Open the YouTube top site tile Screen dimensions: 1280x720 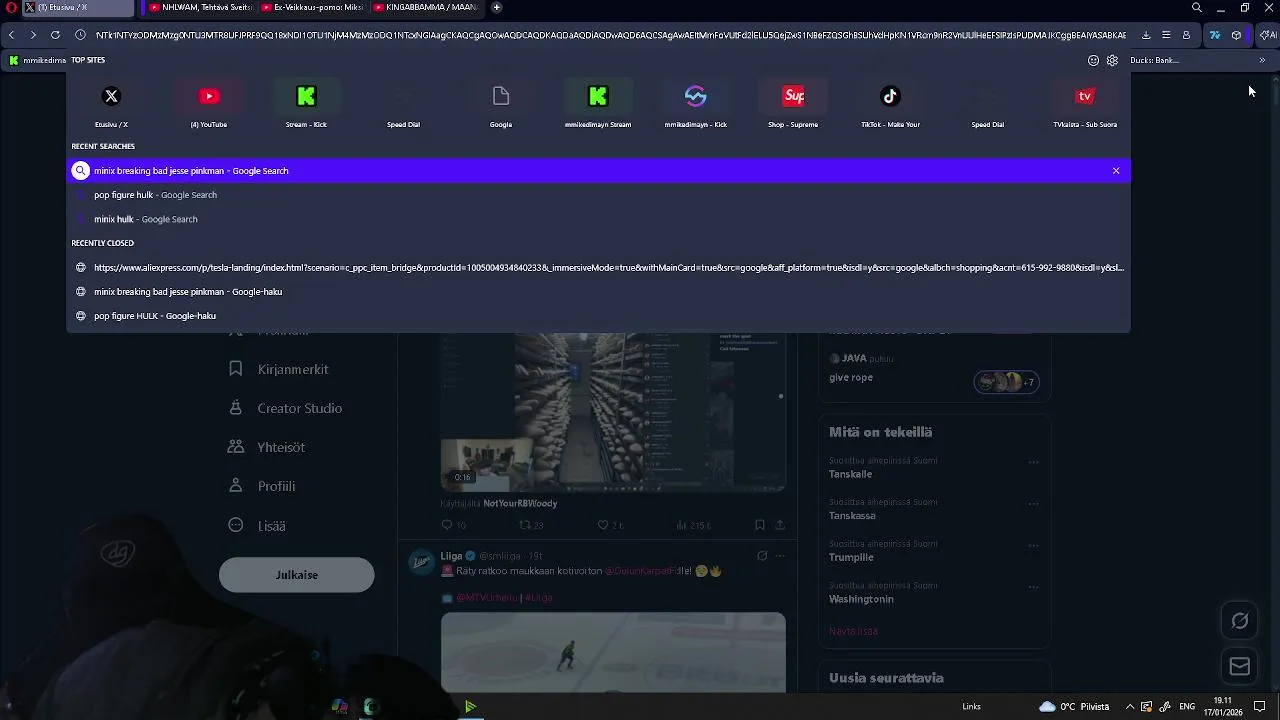(x=209, y=105)
